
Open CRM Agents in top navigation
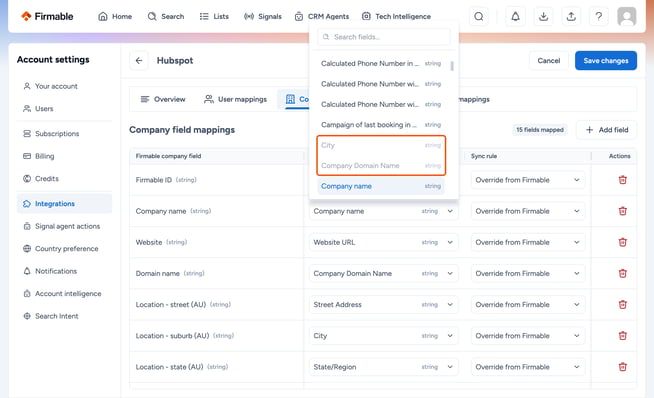[x=322, y=16]
